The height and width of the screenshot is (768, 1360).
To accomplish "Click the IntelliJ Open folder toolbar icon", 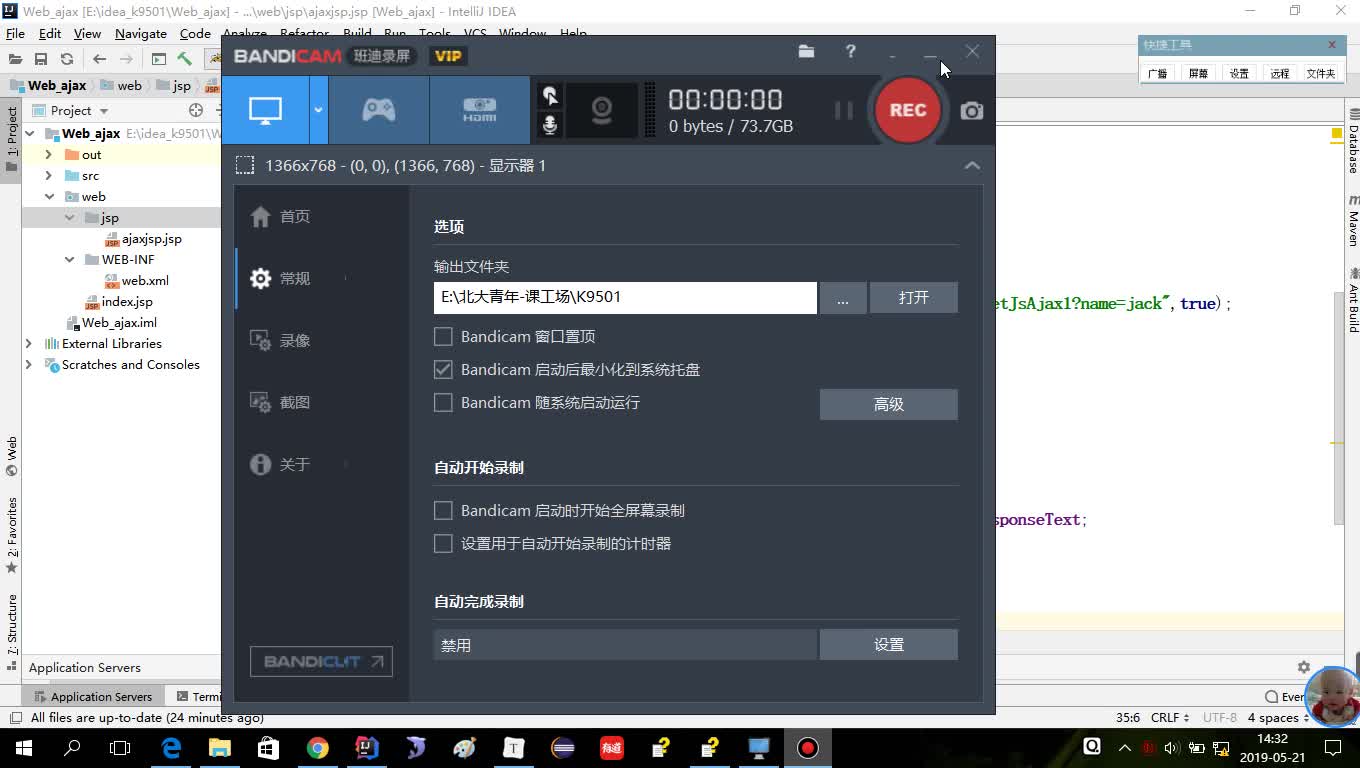I will [15, 59].
